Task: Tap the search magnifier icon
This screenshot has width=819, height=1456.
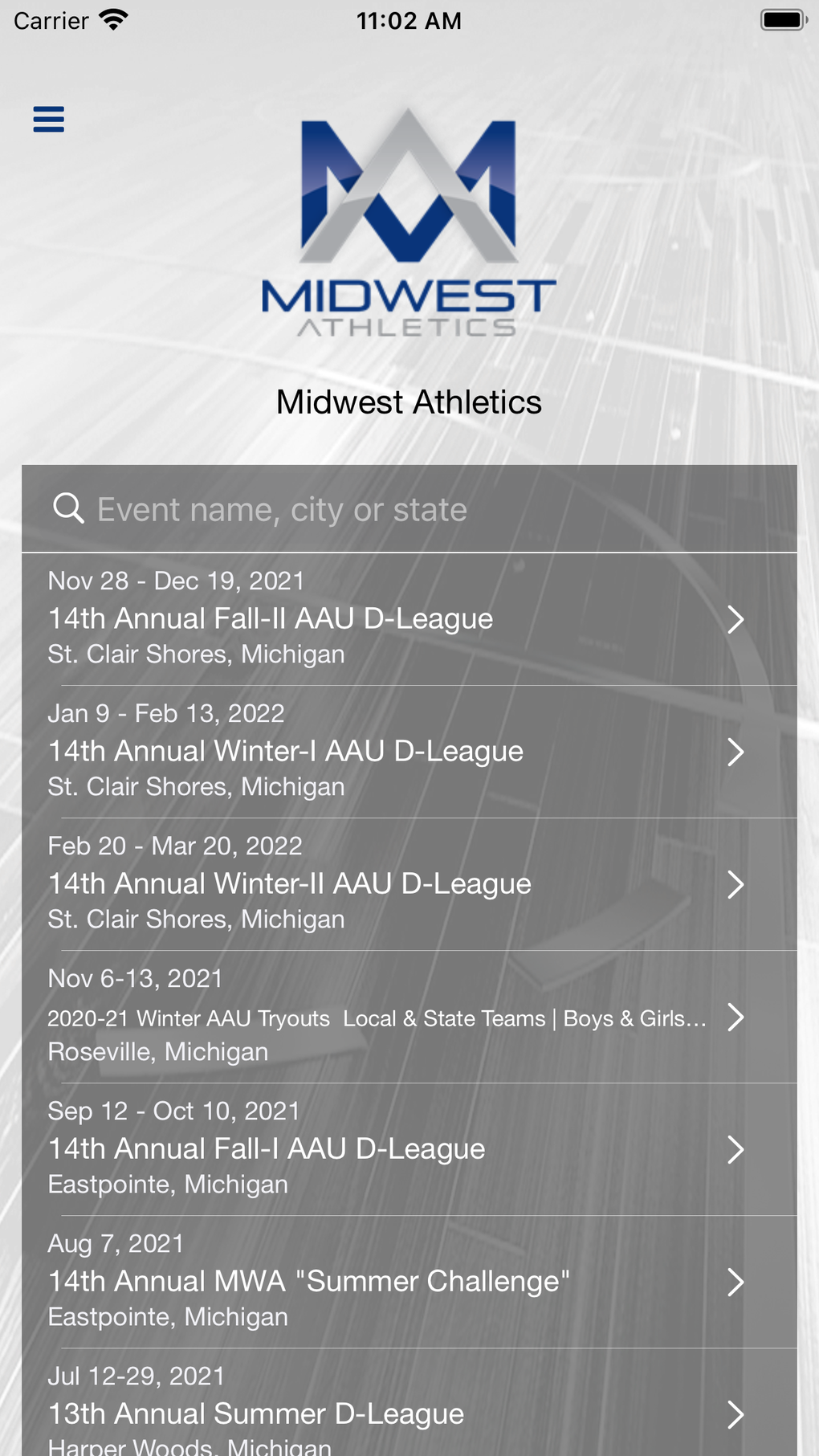Action: (x=68, y=508)
